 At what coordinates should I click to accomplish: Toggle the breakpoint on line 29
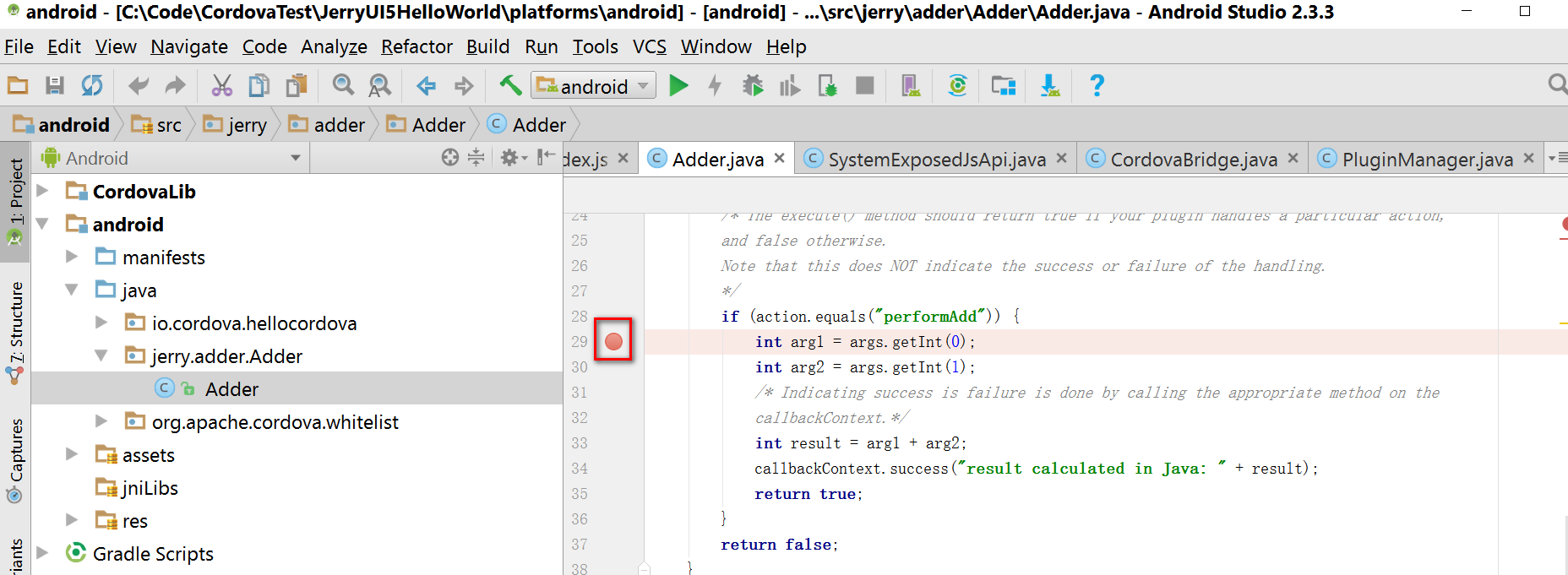pyautogui.click(x=613, y=341)
